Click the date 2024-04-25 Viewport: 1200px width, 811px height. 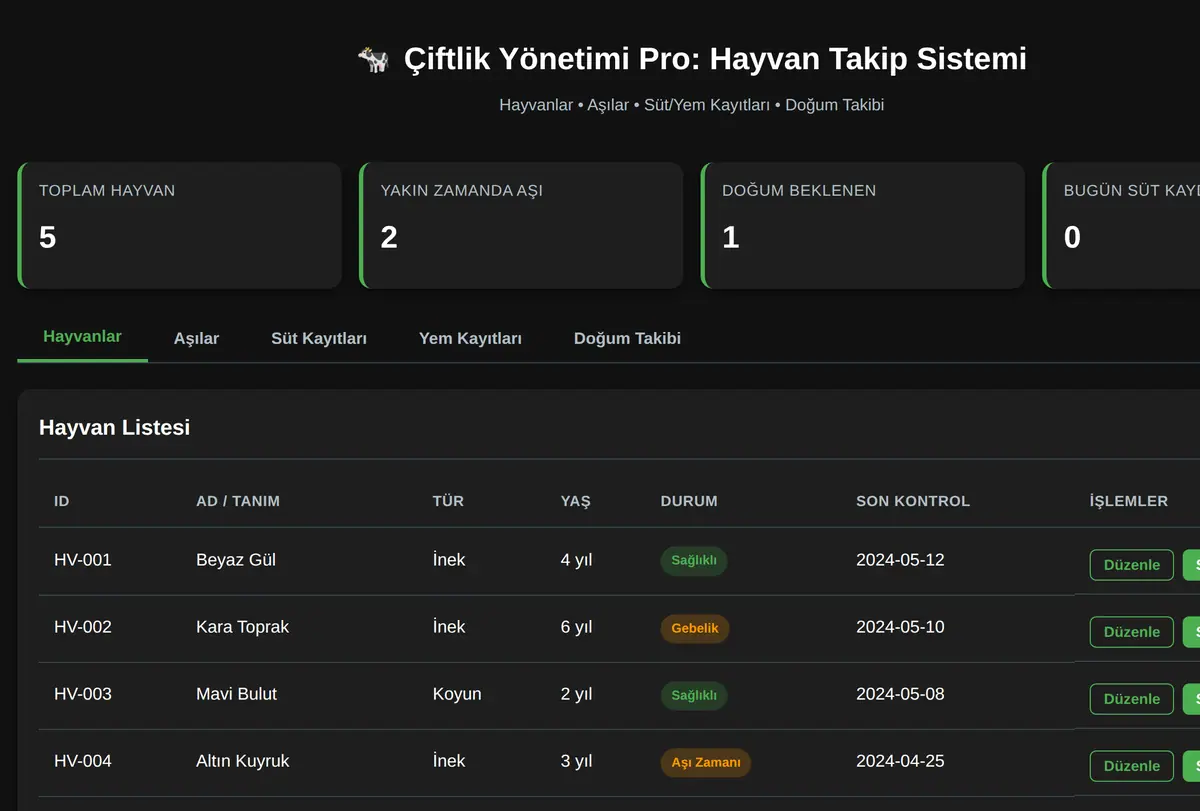pyautogui.click(x=900, y=761)
